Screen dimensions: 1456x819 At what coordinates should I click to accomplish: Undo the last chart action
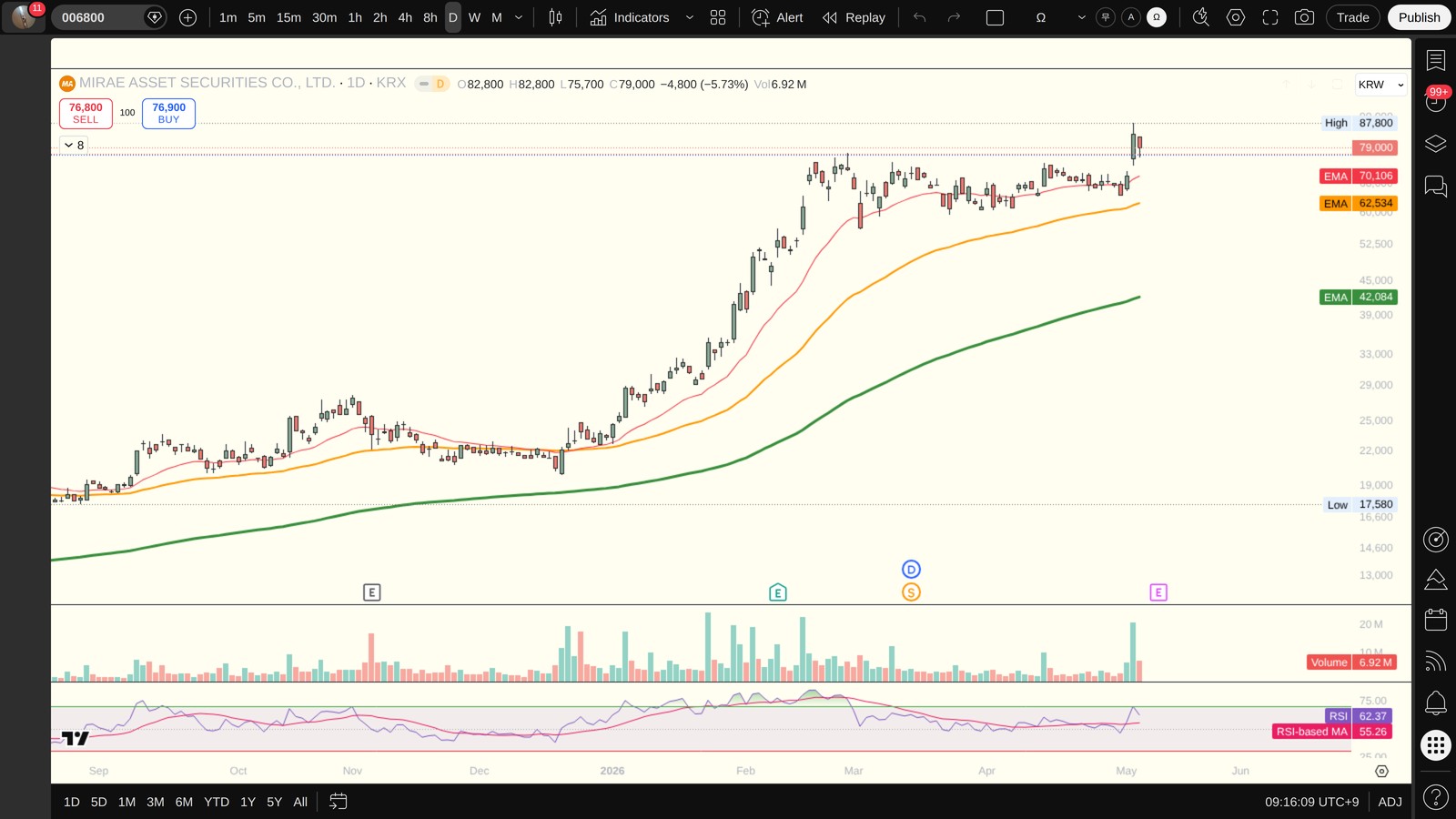[x=920, y=17]
